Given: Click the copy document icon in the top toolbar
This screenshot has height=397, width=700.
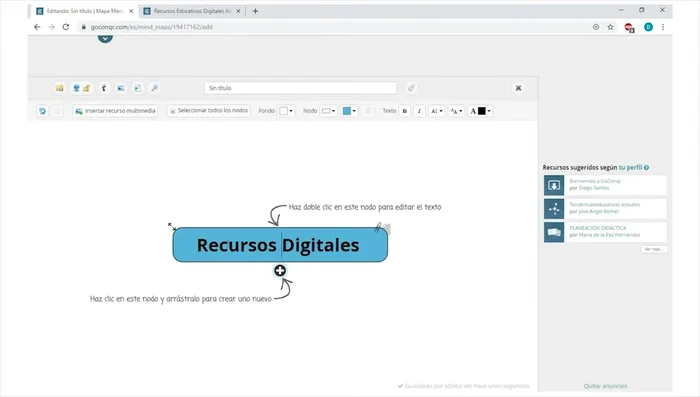Looking at the screenshot, I should pos(138,88).
